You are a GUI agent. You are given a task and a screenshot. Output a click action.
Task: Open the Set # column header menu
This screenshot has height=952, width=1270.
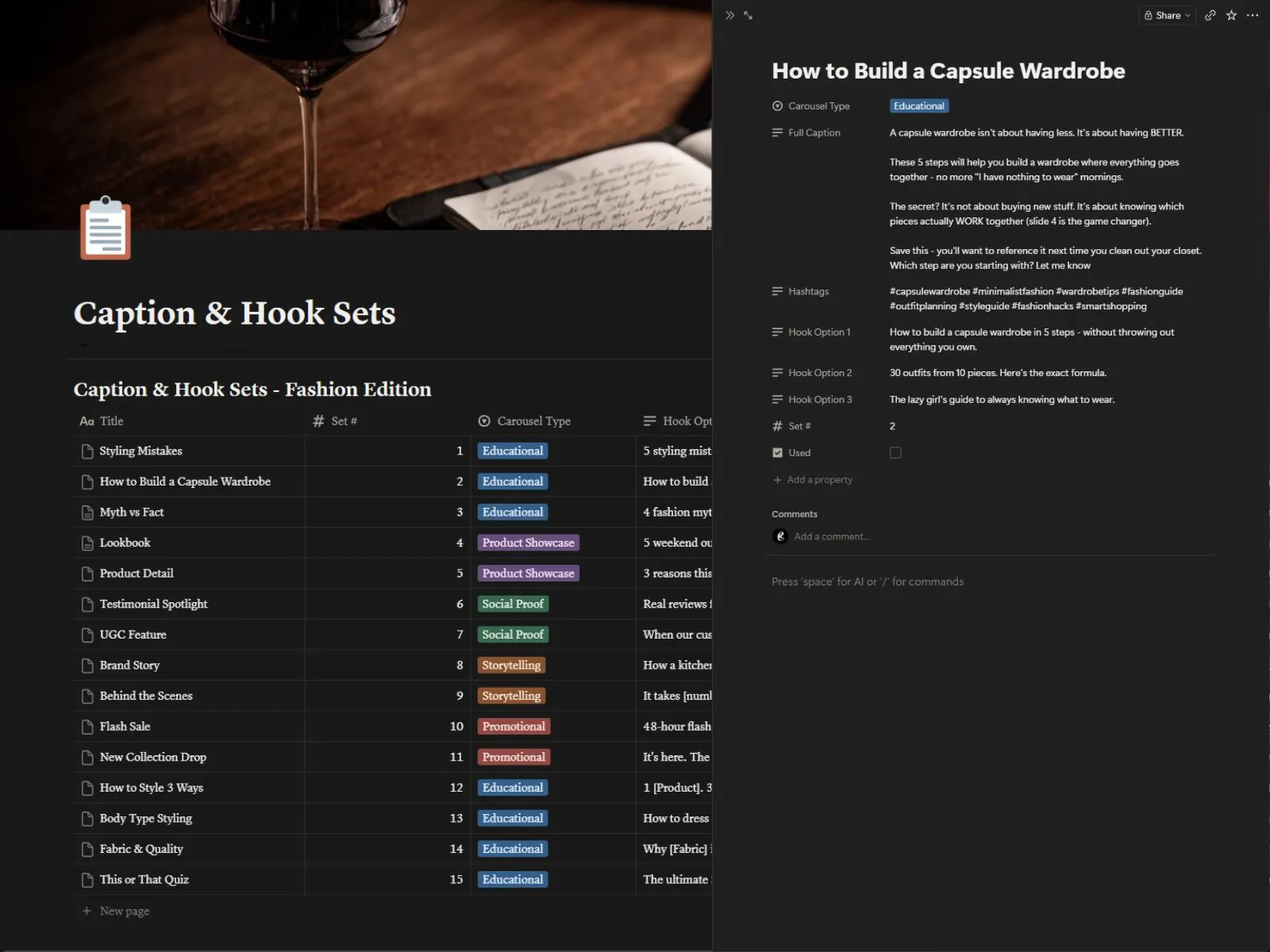388,421
